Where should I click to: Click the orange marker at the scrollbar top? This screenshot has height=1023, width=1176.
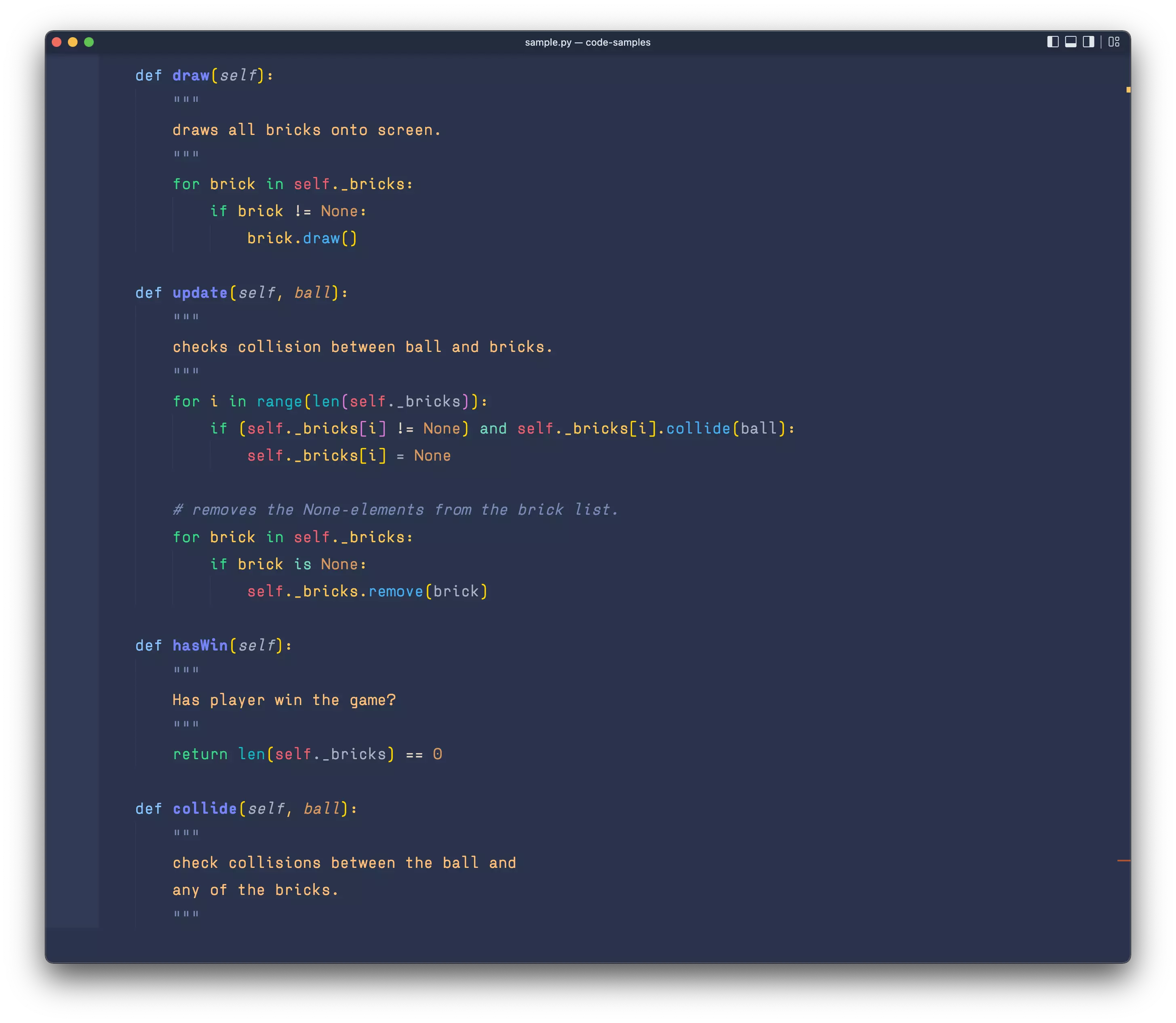click(1129, 89)
